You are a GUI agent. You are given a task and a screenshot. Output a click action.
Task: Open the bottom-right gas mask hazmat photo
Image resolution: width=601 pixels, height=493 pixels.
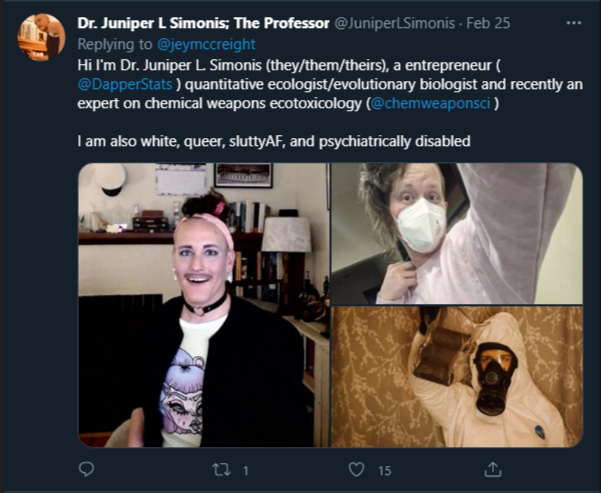pos(457,376)
